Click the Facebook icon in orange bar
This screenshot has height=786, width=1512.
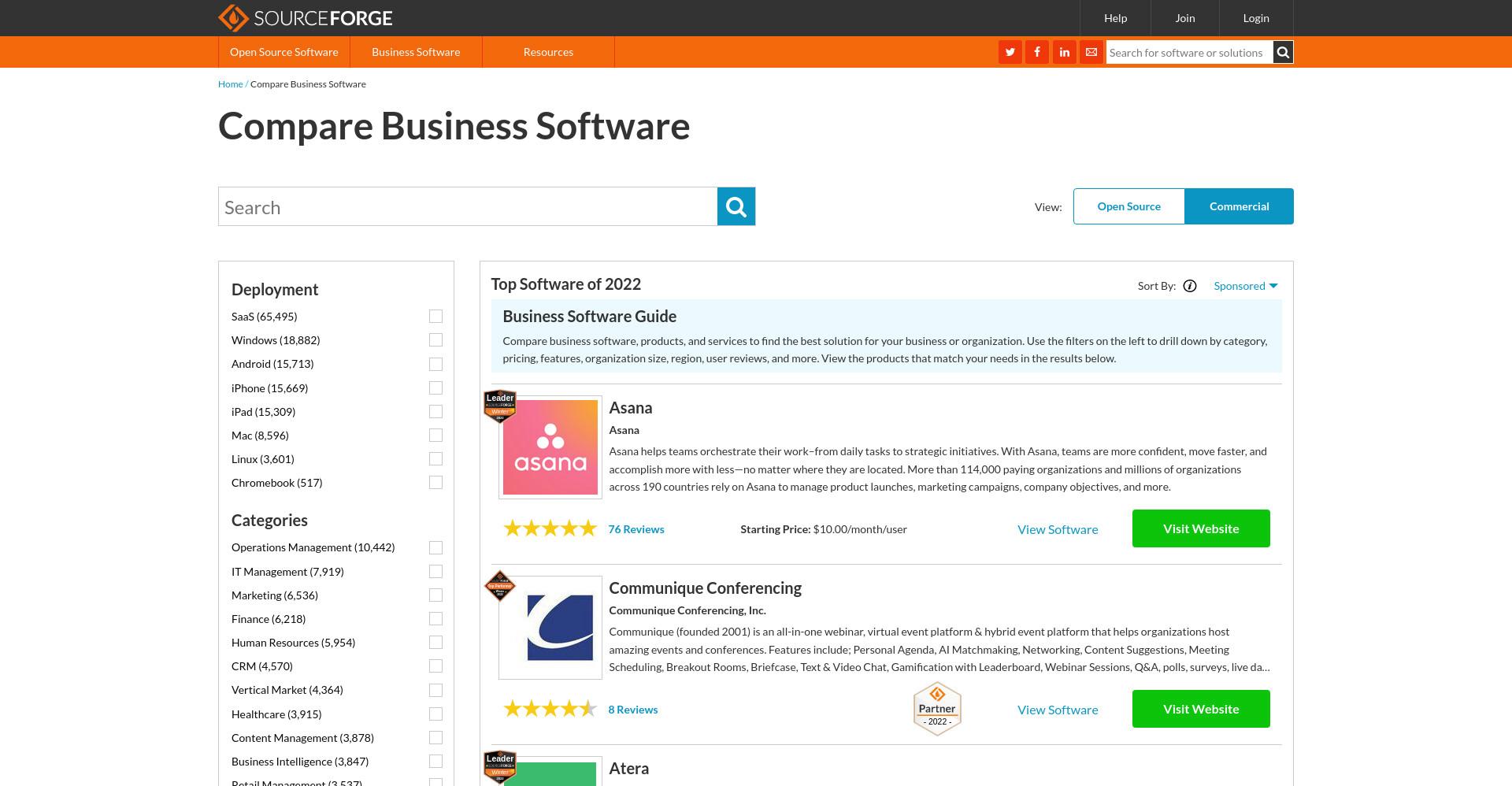(1037, 52)
